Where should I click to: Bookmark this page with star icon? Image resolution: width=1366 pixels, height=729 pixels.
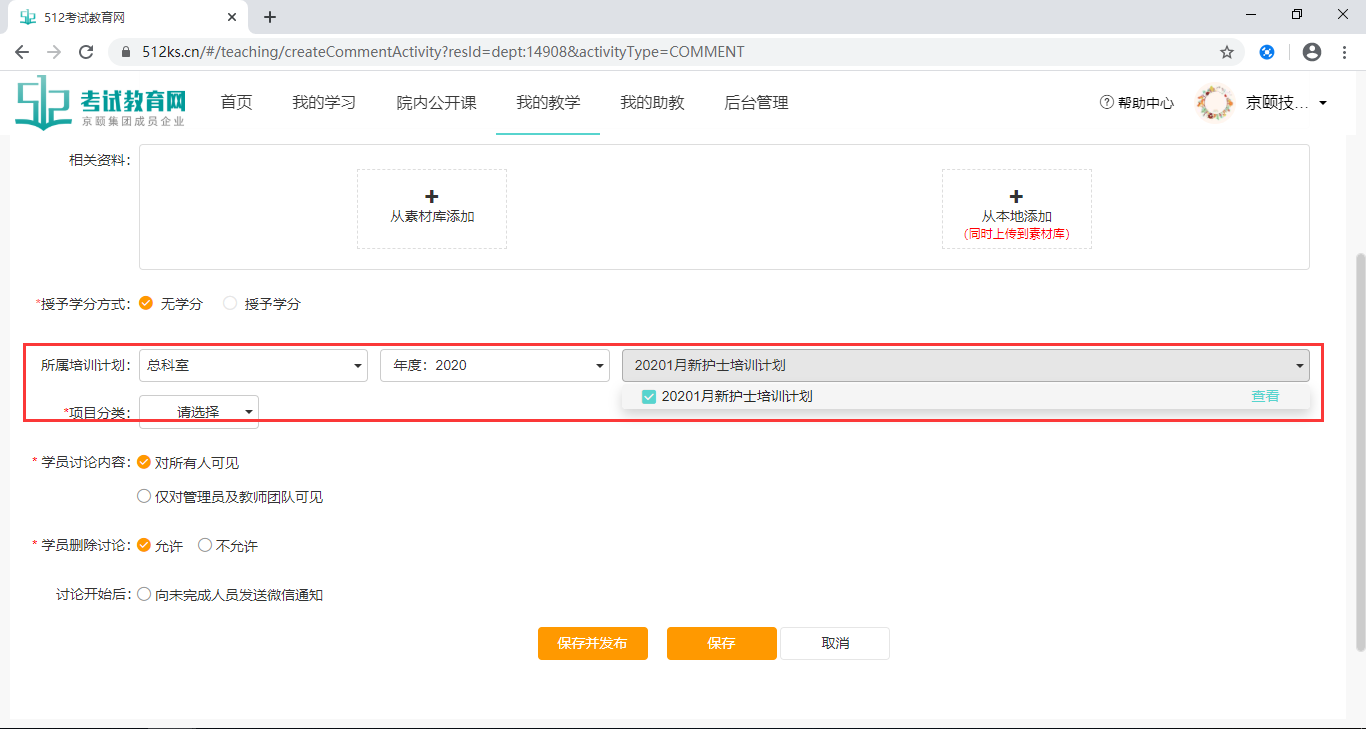tap(1227, 52)
